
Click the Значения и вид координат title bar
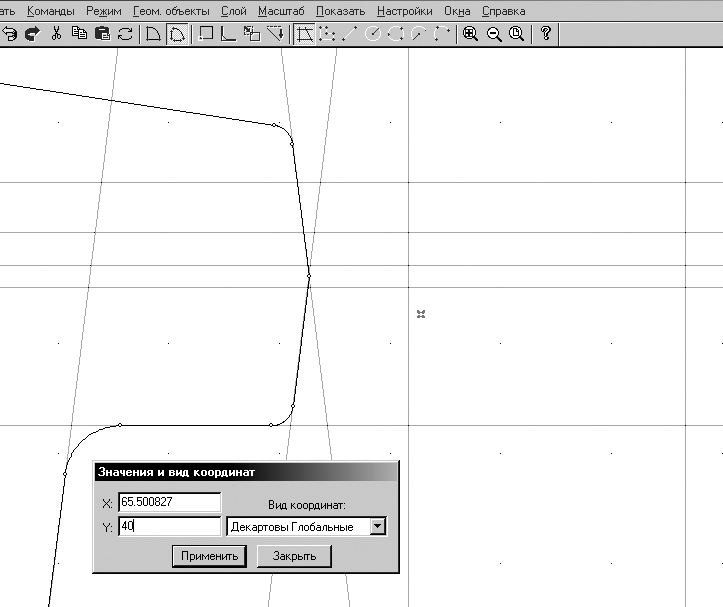pyautogui.click(x=246, y=472)
